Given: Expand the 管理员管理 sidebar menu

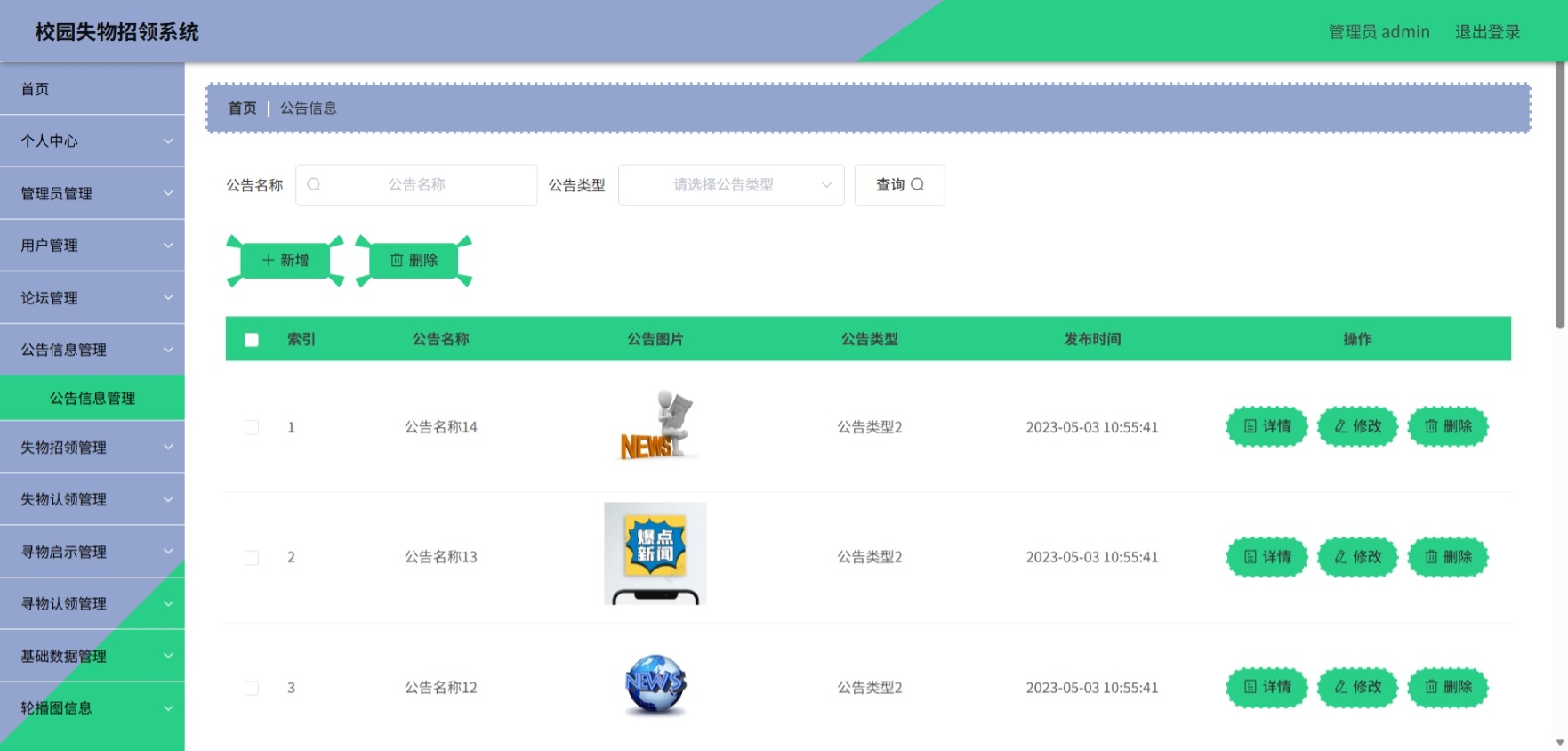Looking at the screenshot, I should (92, 193).
